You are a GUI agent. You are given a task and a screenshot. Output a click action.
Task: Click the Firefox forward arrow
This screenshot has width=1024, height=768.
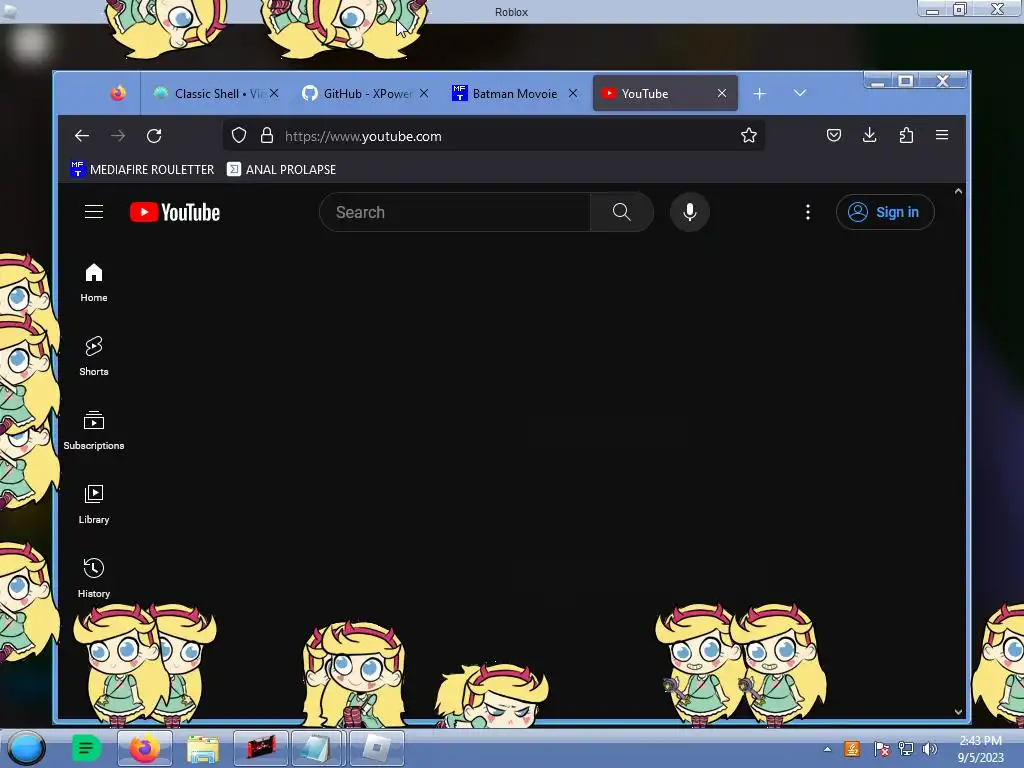(118, 135)
